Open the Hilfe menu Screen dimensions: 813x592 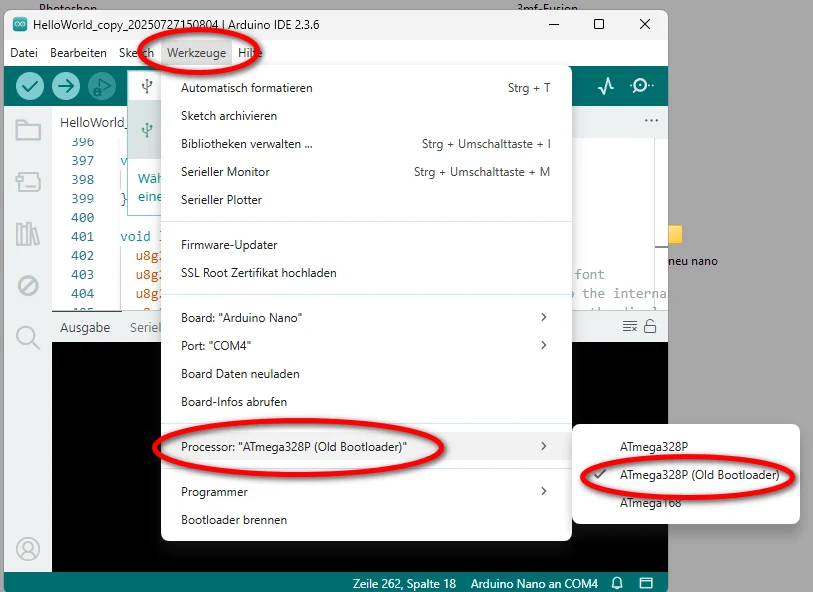(249, 53)
